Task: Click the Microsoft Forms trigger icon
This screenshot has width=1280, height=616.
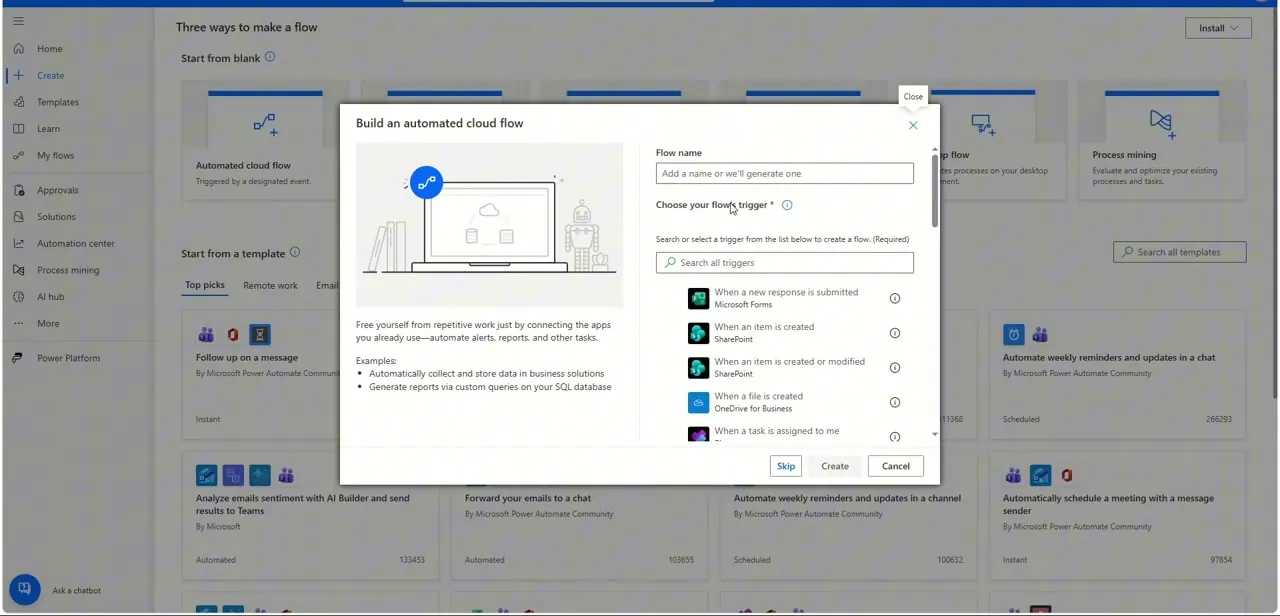Action: pos(698,298)
